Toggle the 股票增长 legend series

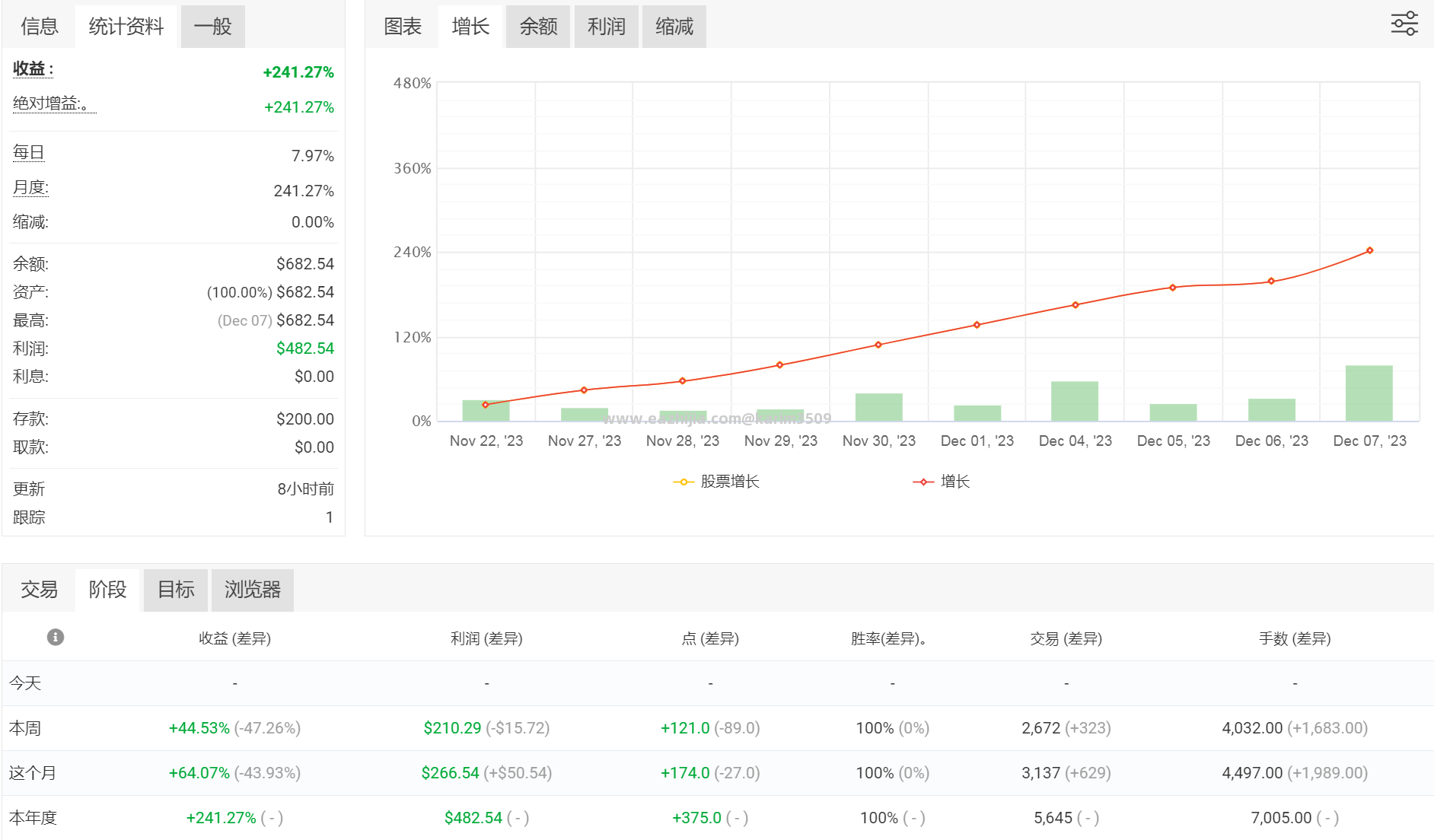point(716,482)
